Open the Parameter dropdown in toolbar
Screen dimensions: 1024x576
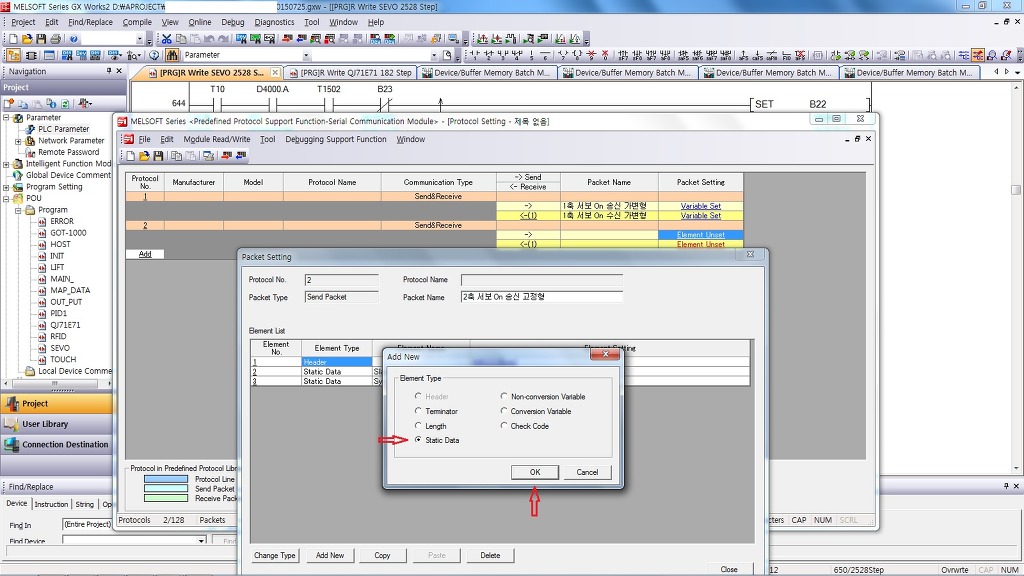tap(306, 56)
